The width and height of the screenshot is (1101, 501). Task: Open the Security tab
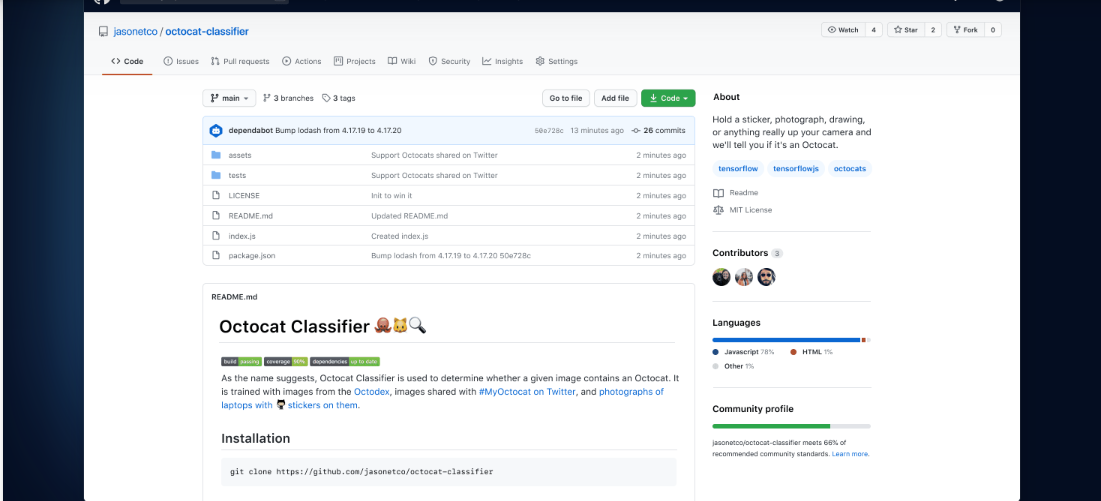click(449, 62)
